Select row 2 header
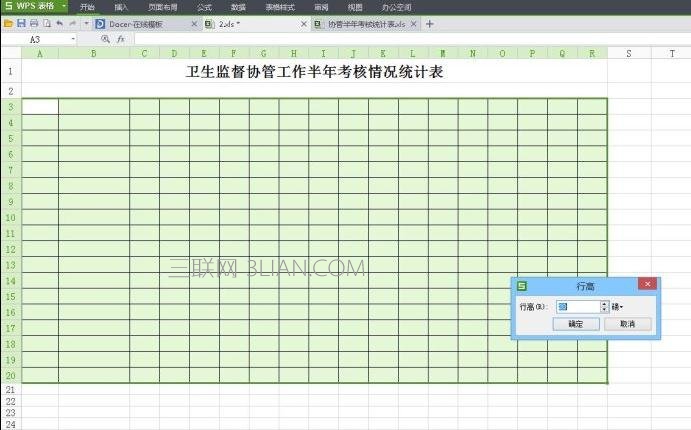 tap(11, 91)
